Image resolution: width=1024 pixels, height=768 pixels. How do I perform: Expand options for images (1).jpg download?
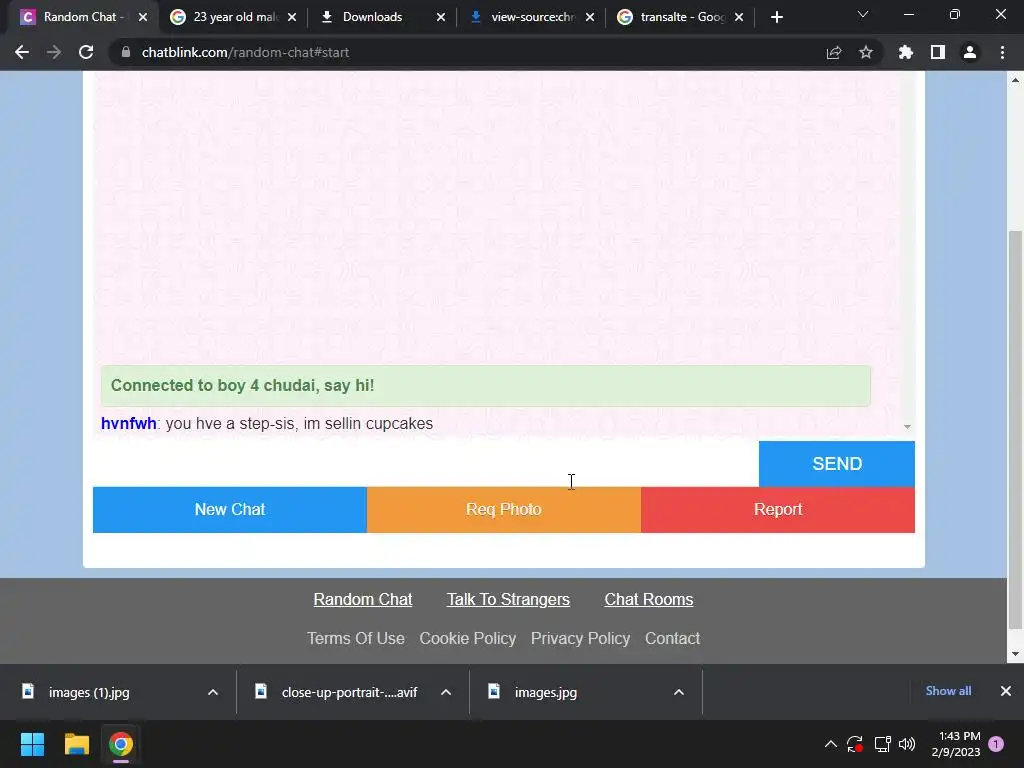tap(213, 692)
